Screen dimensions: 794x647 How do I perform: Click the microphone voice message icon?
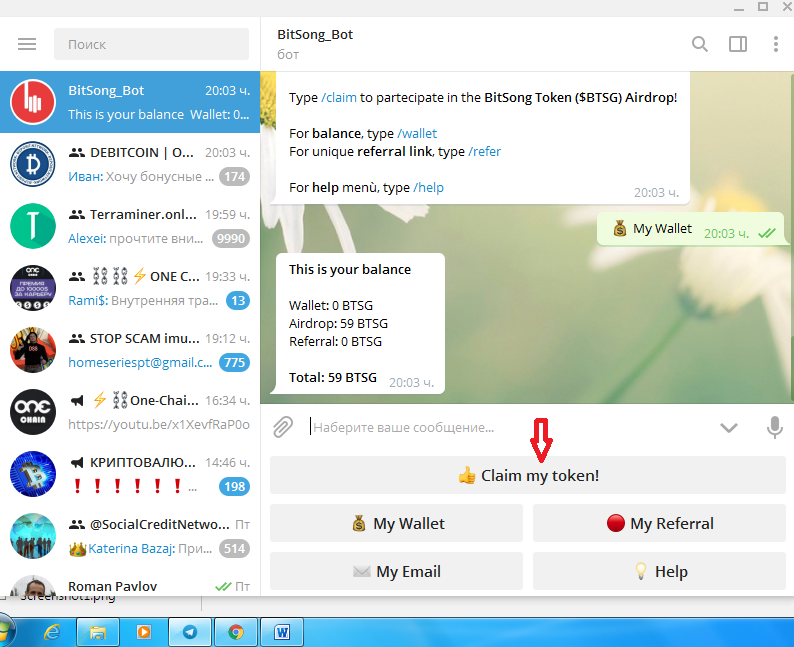[x=774, y=427]
